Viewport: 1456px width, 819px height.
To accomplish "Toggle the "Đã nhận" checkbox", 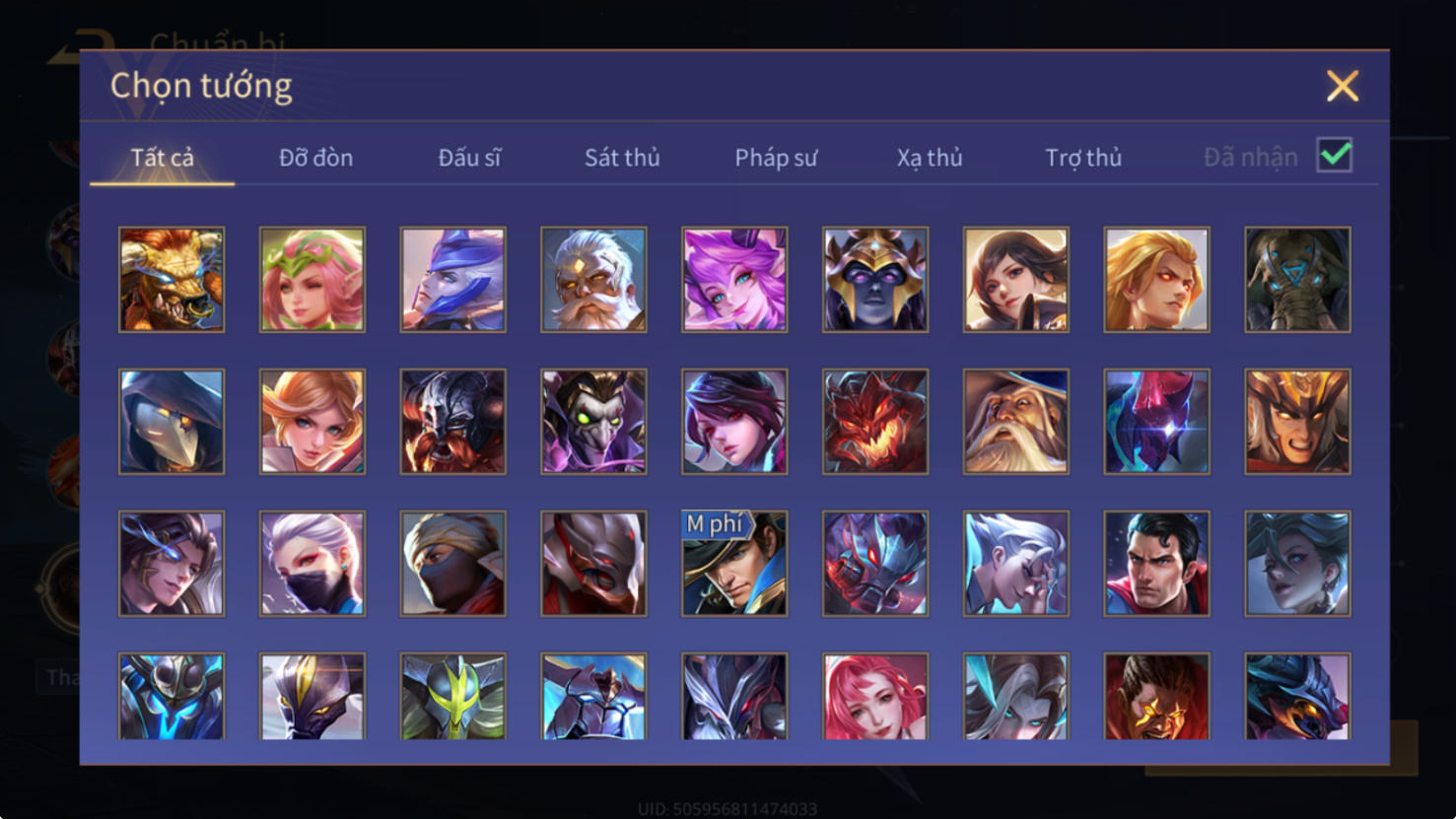I will 1335,156.
